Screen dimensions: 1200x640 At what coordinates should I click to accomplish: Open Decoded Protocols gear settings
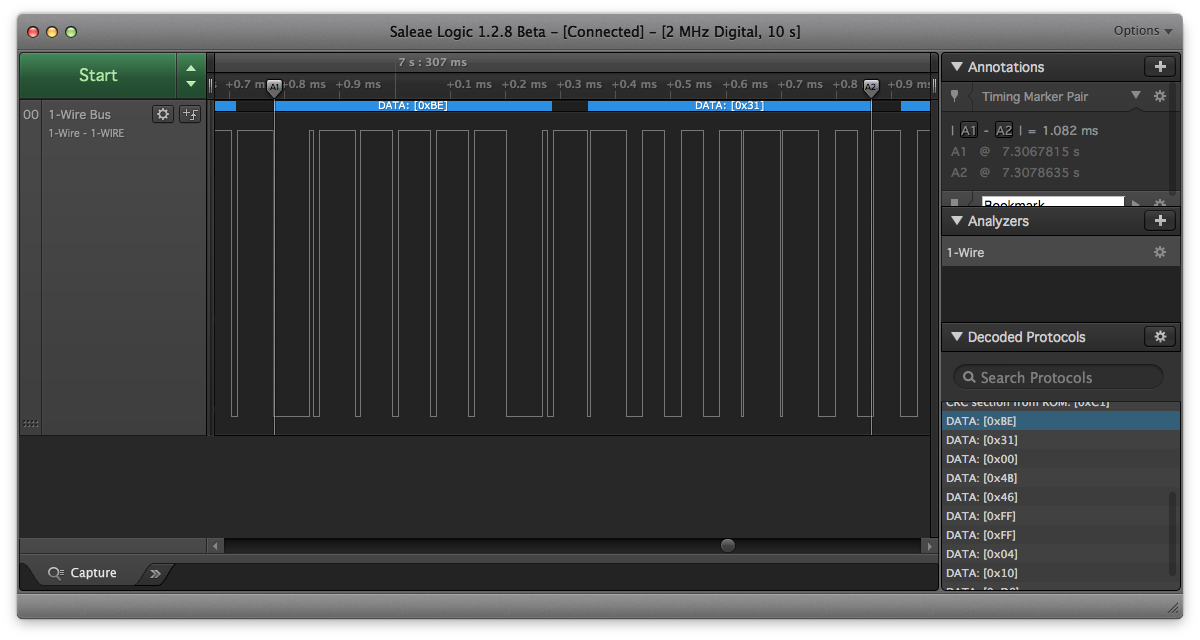tap(1160, 337)
